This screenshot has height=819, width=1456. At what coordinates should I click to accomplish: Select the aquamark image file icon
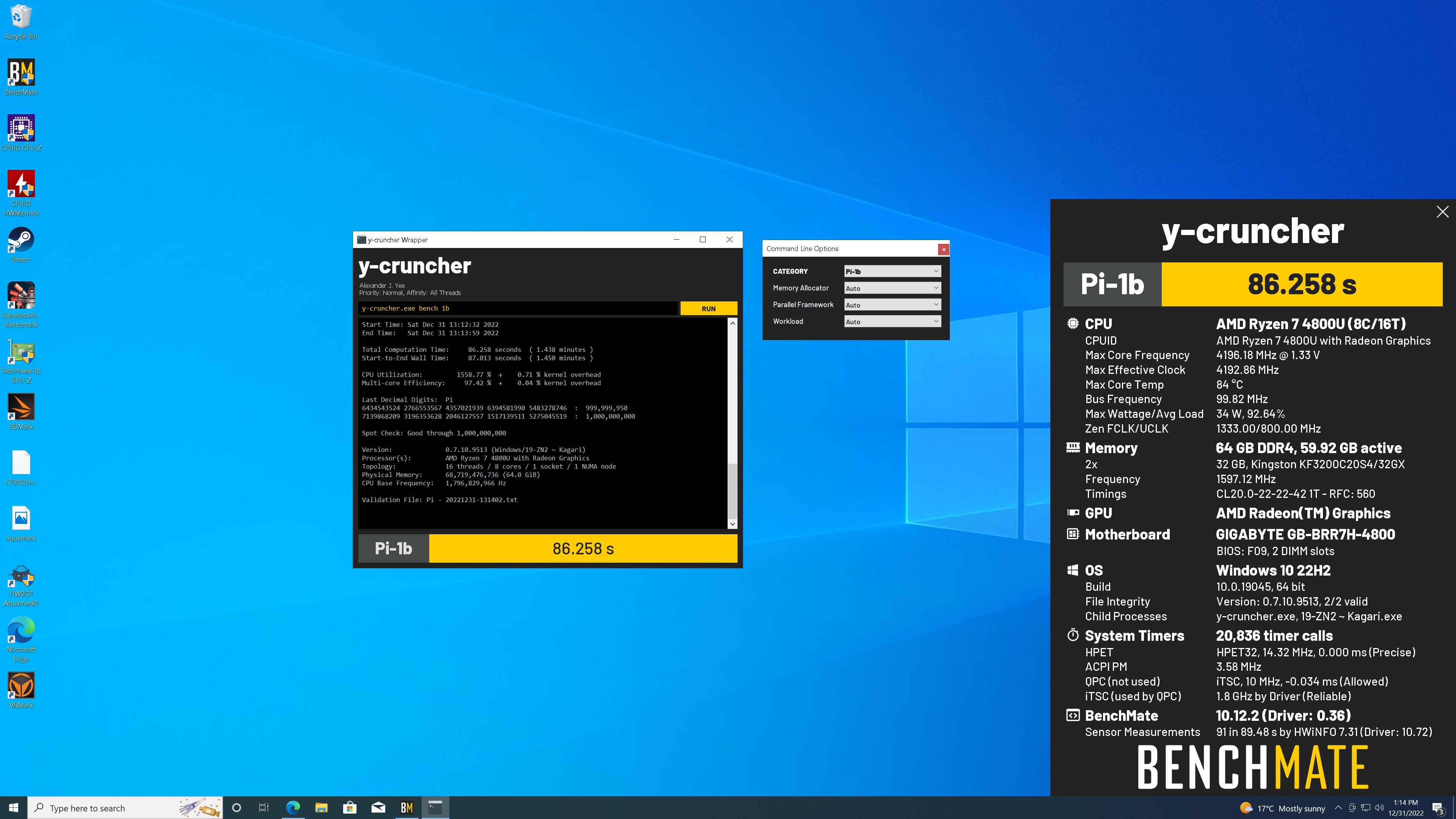[x=21, y=523]
